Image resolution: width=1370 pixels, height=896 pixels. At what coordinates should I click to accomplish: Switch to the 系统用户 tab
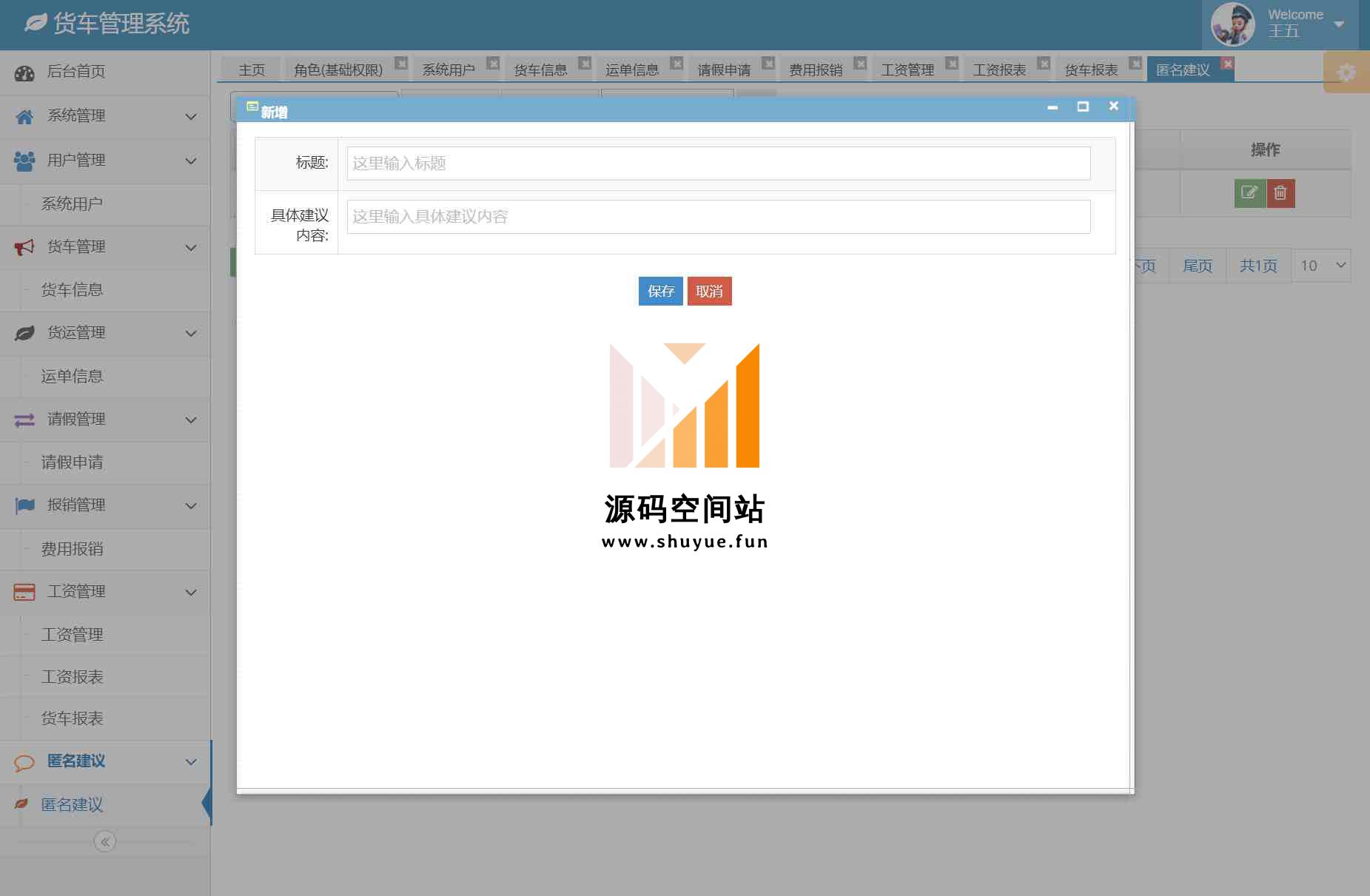(x=449, y=70)
